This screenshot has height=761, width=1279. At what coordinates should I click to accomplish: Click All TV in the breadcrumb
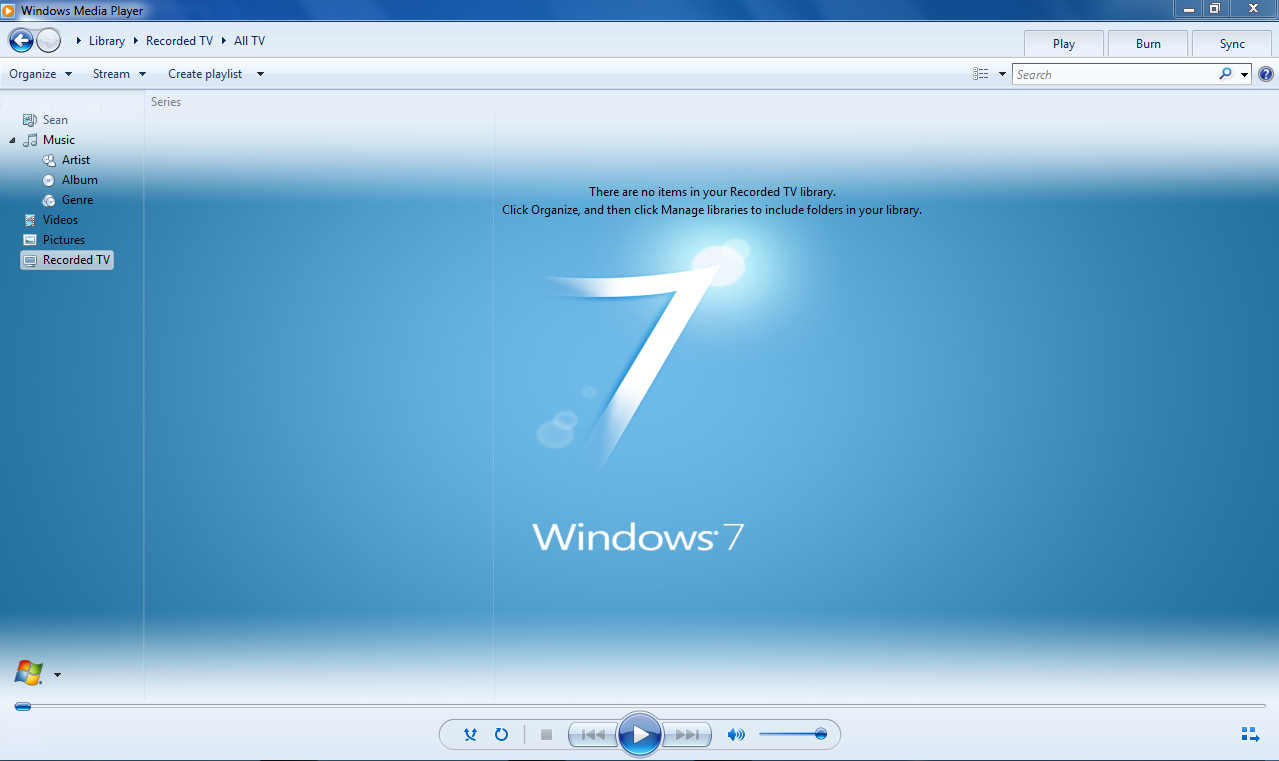click(x=249, y=41)
